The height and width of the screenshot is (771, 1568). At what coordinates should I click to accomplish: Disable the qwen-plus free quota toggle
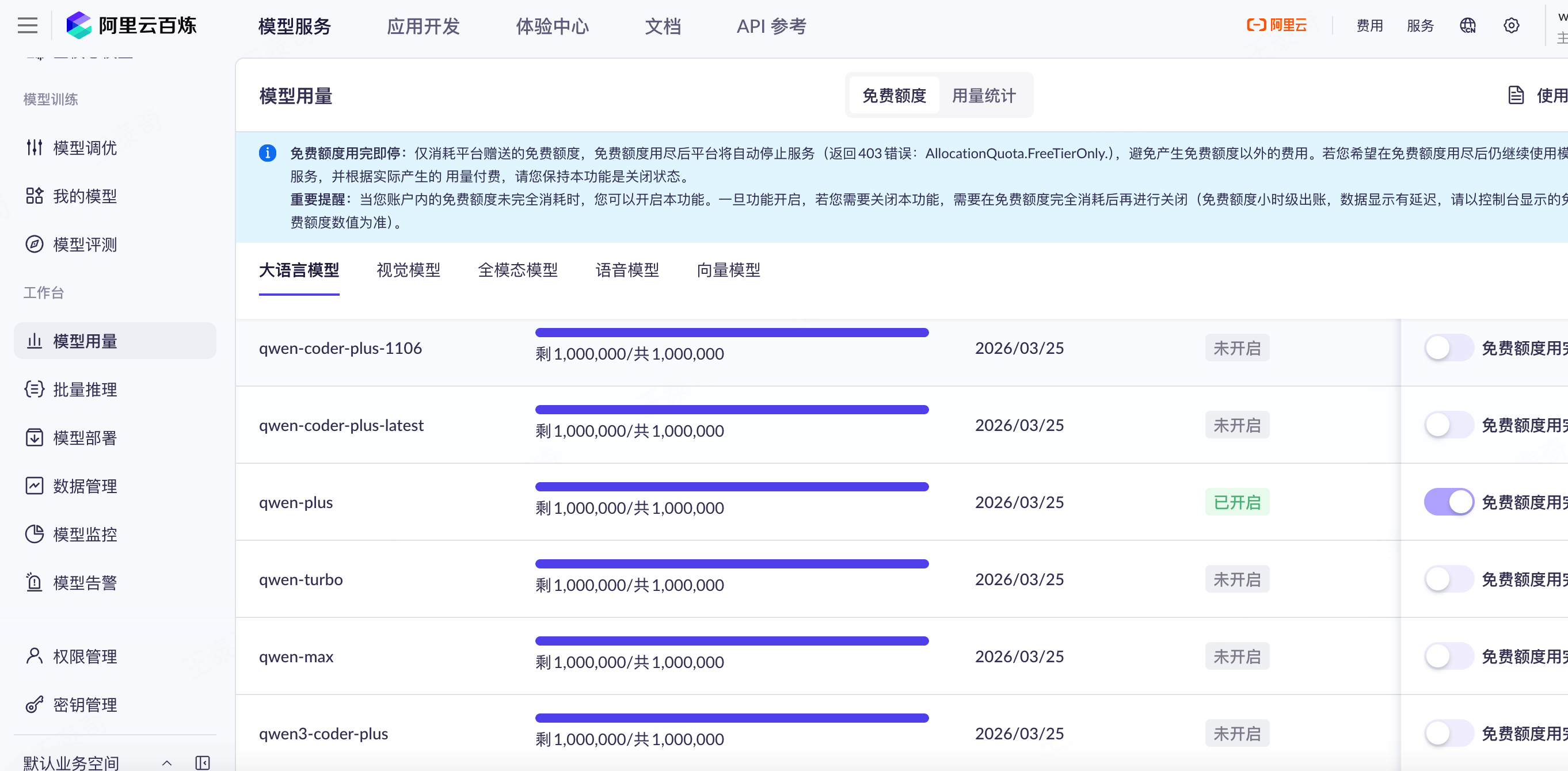(1449, 502)
